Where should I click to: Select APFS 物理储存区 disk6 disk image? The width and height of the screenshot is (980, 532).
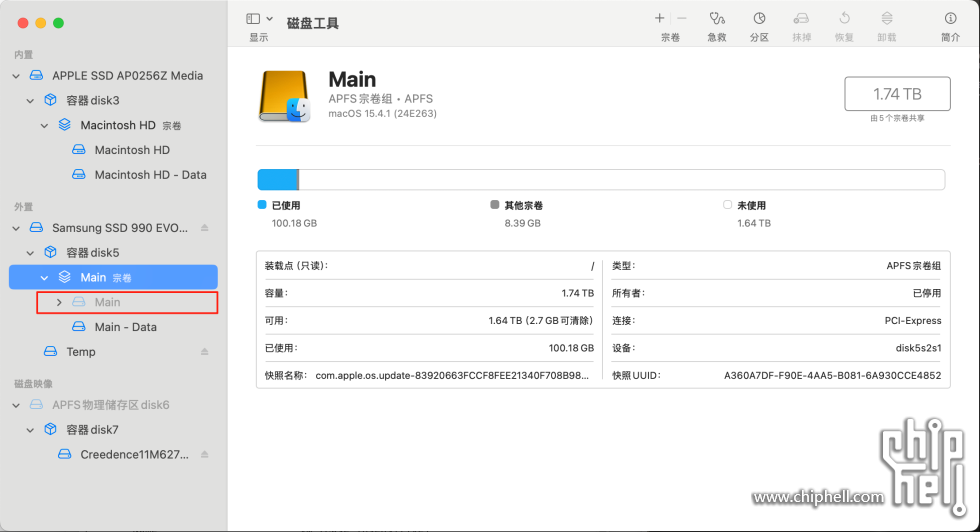click(113, 404)
